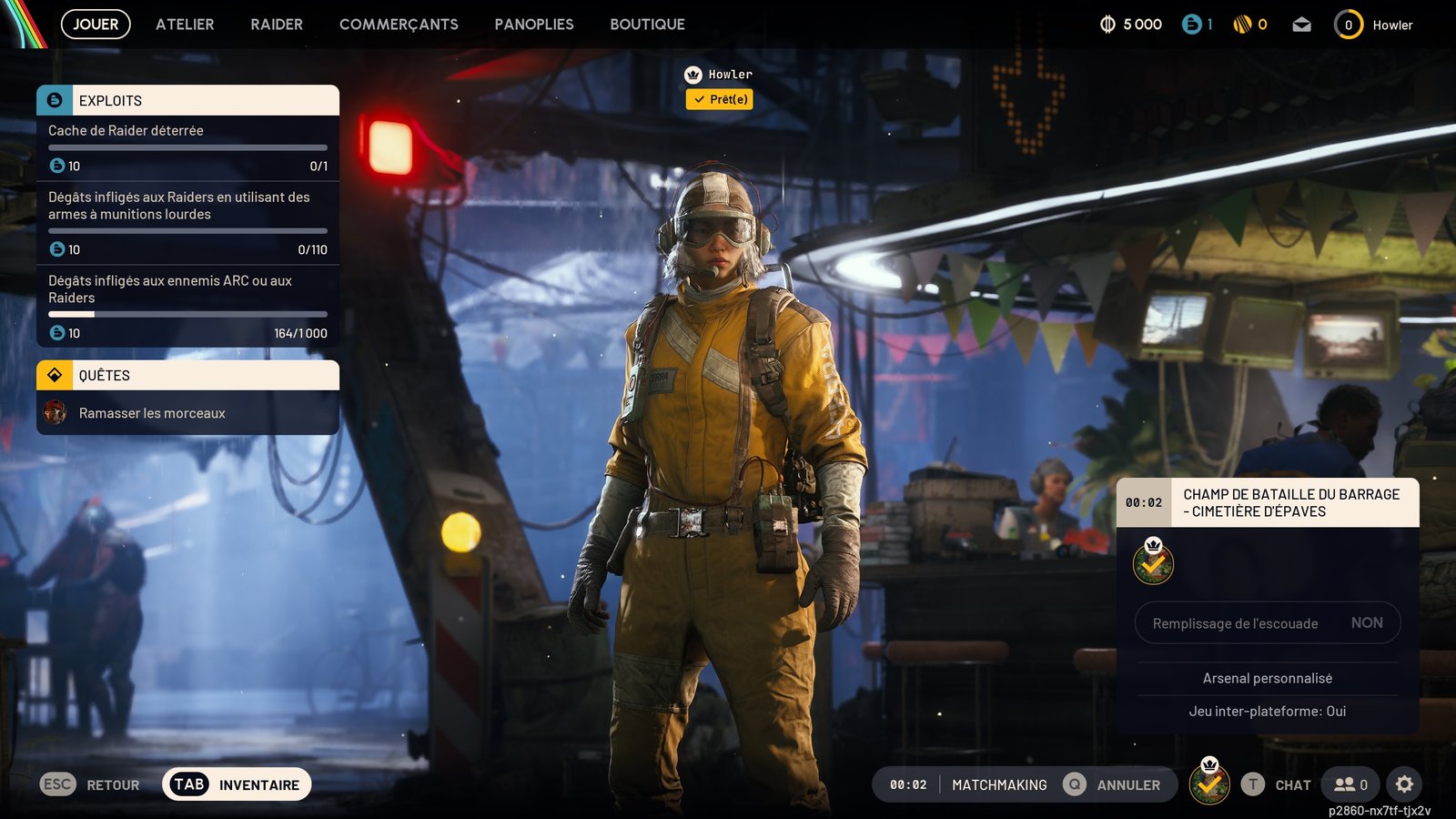Click squad leader avatar in bottom bar
Image resolution: width=1456 pixels, height=819 pixels.
[x=1209, y=784]
